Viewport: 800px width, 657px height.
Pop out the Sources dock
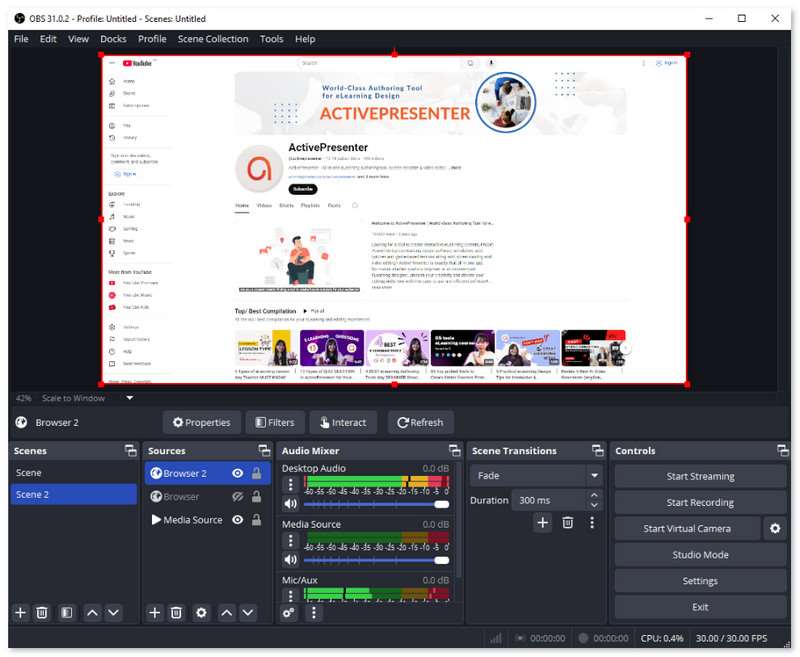tap(264, 450)
